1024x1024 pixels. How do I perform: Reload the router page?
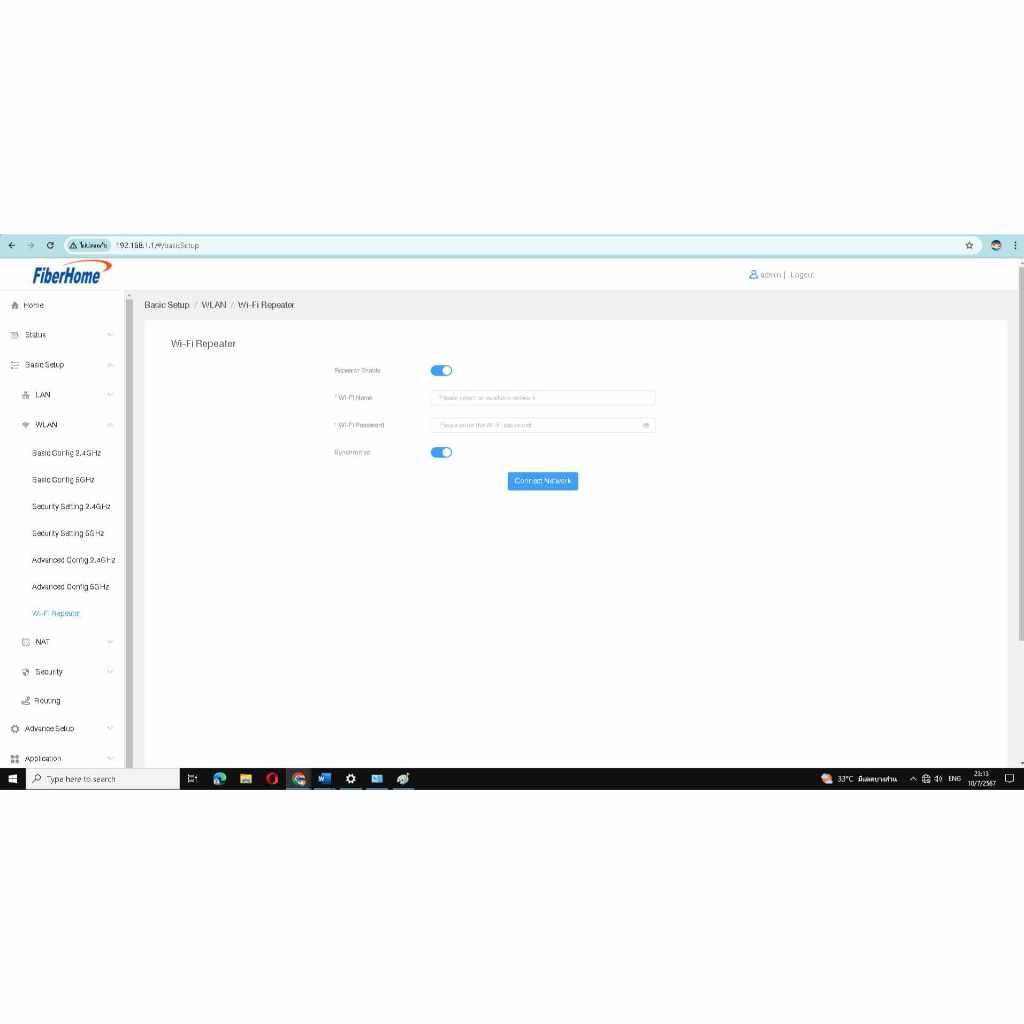(x=50, y=245)
